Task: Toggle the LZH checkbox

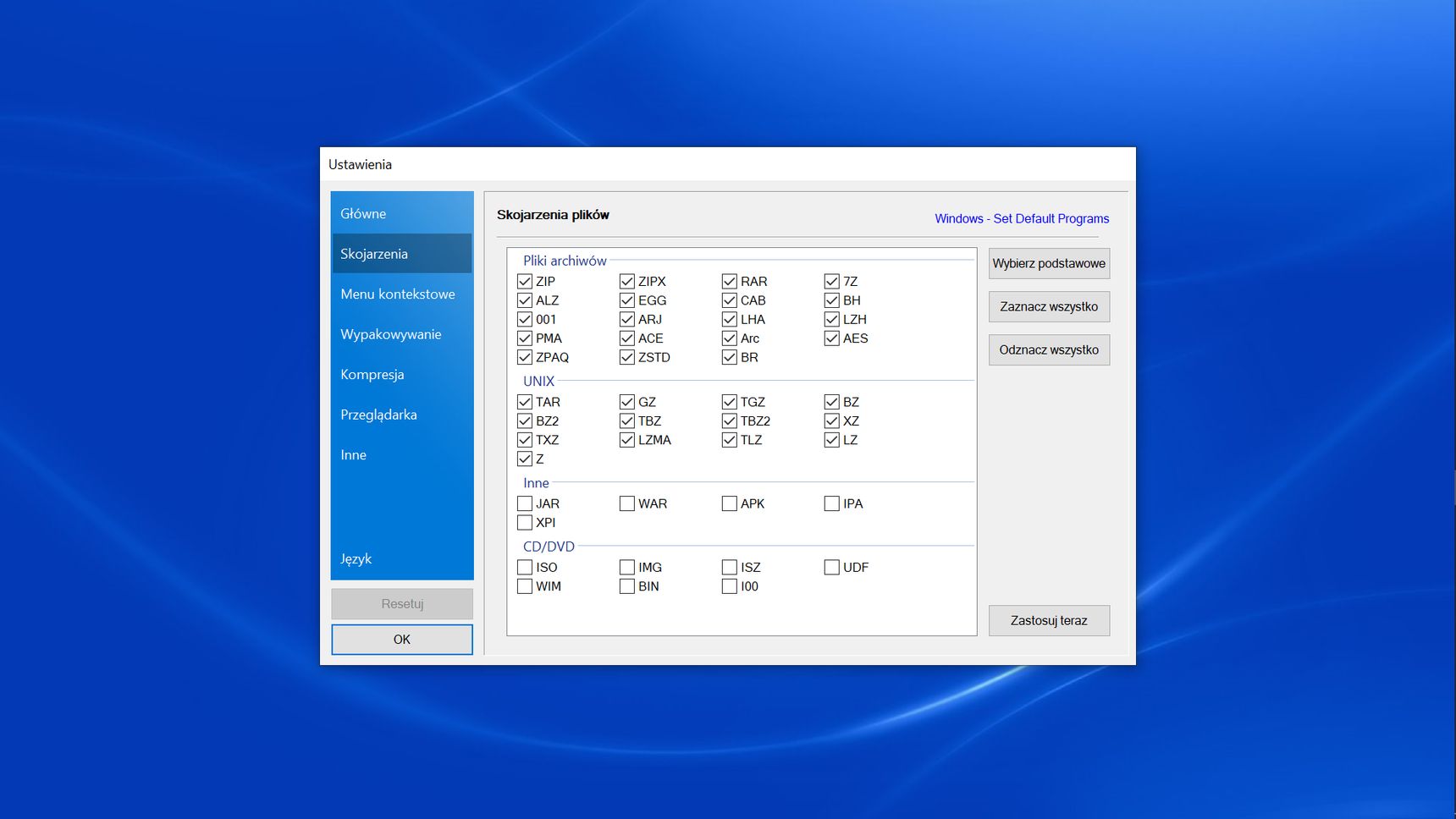Action: click(832, 319)
